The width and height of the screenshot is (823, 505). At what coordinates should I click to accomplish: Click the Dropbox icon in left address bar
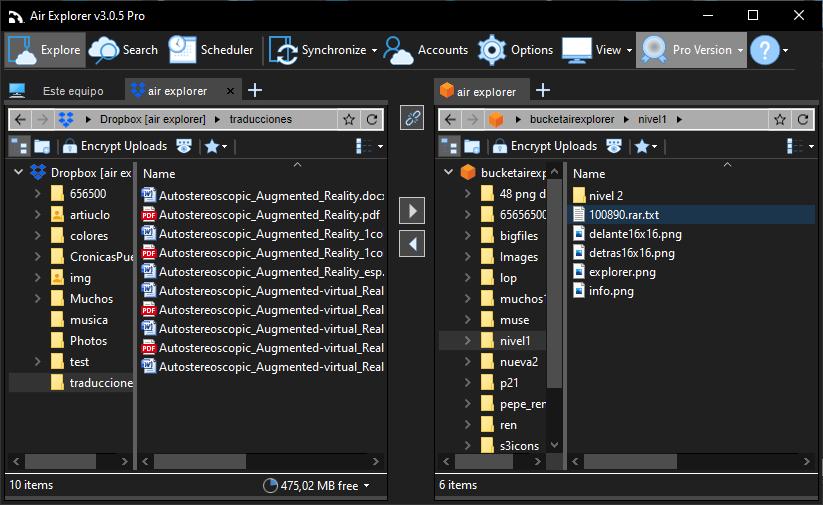pyautogui.click(x=66, y=119)
